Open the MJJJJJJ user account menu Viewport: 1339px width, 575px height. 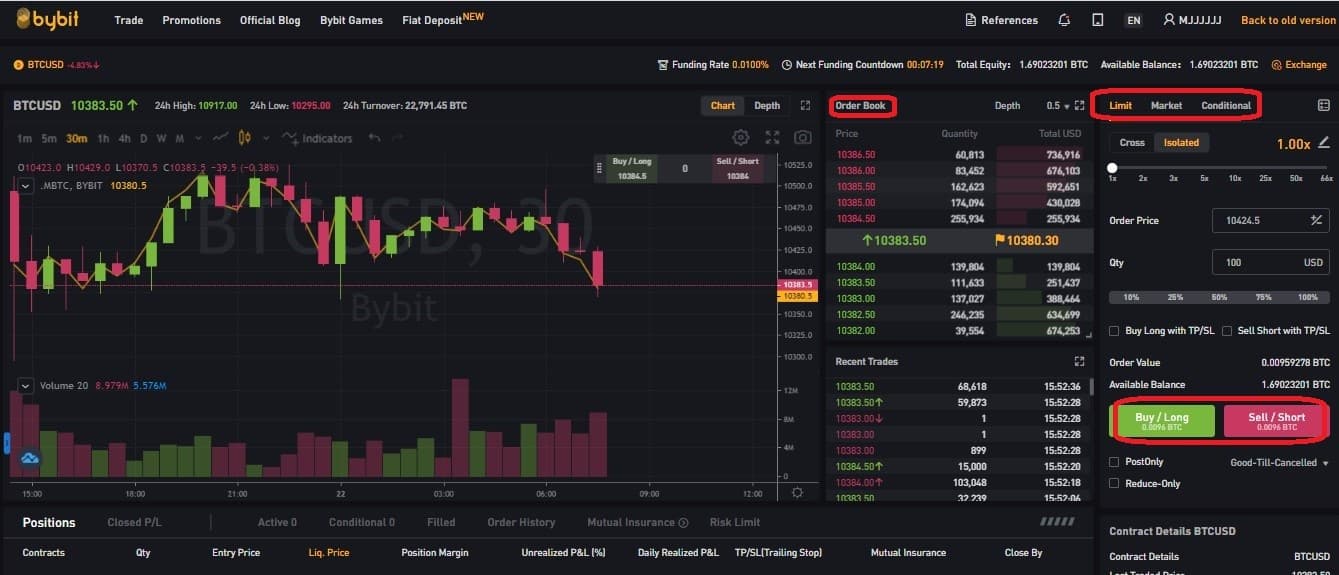tap(1192, 20)
